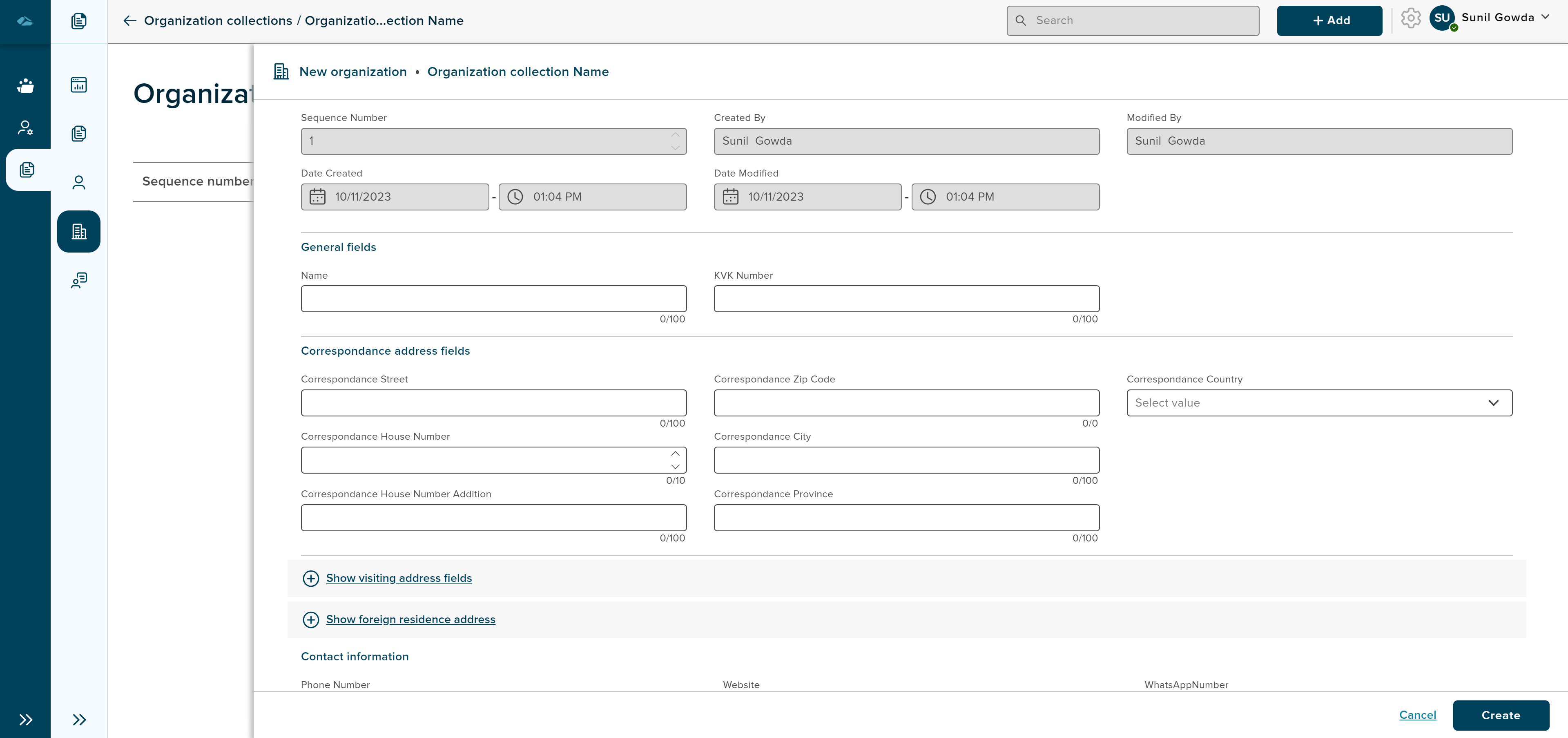The image size is (1568, 738).
Task: Open the organizations building sidebar icon
Action: pyautogui.click(x=78, y=231)
